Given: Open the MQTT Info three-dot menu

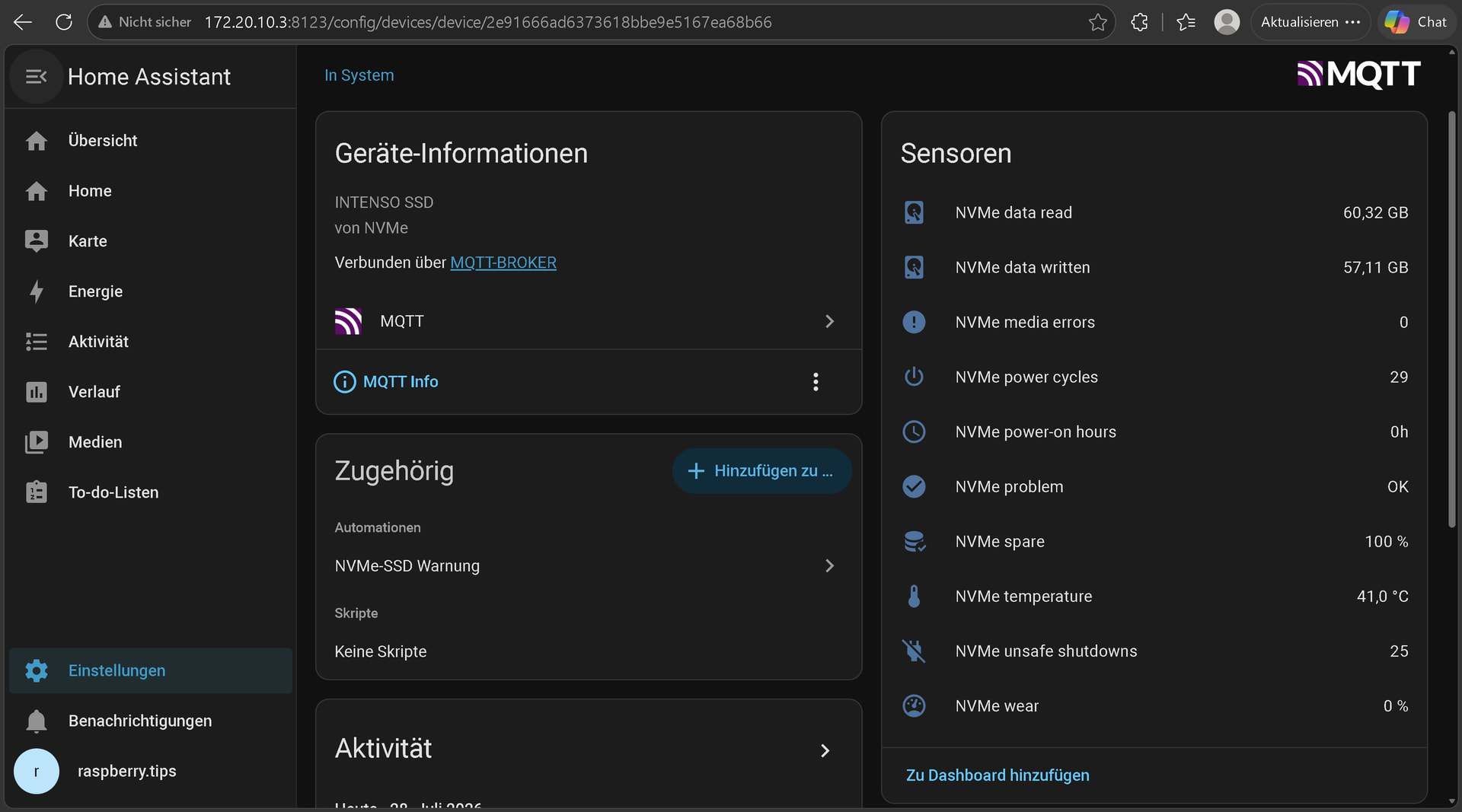Looking at the screenshot, I should [x=816, y=381].
